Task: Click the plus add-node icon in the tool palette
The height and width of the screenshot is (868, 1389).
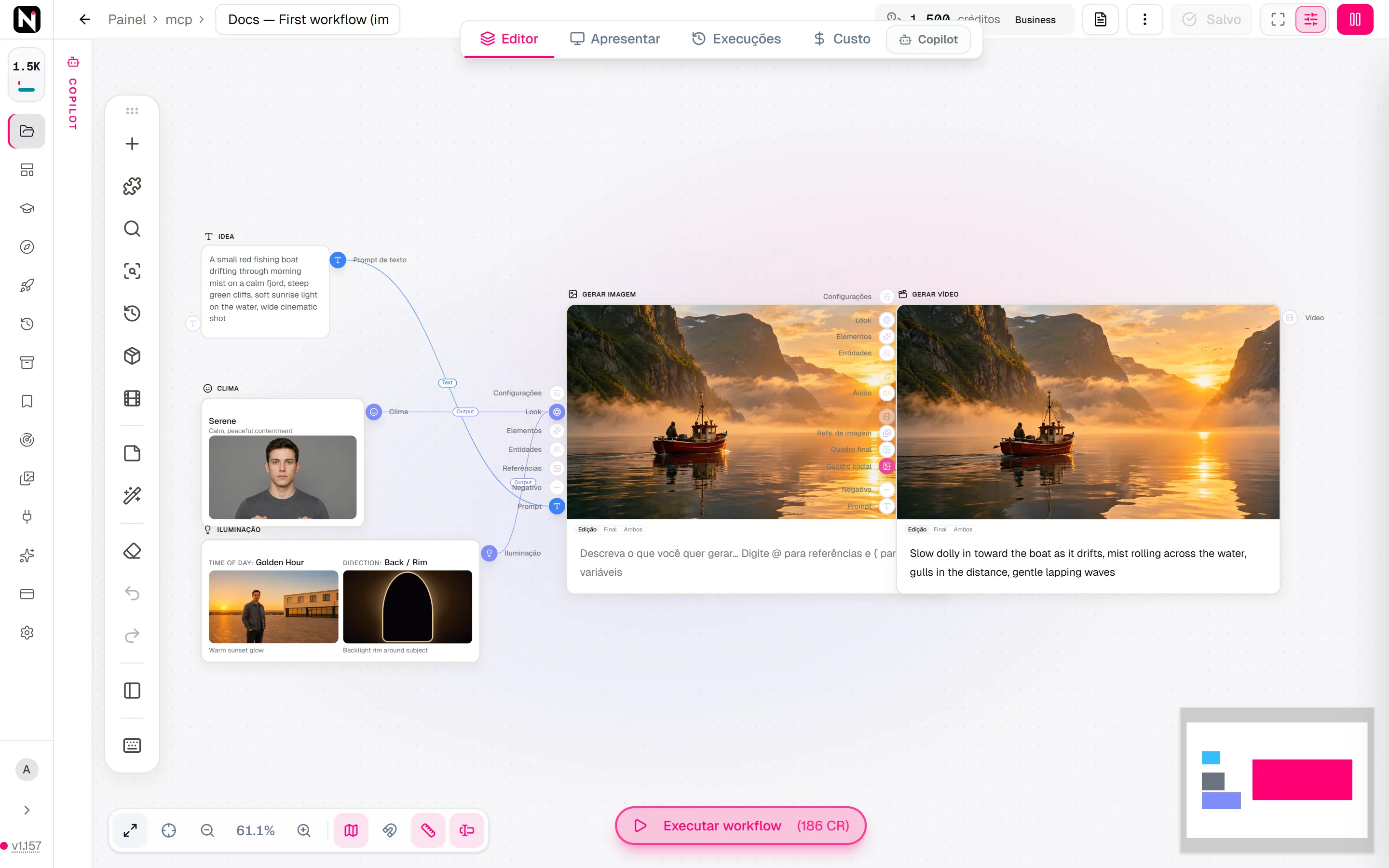Action: click(x=132, y=144)
